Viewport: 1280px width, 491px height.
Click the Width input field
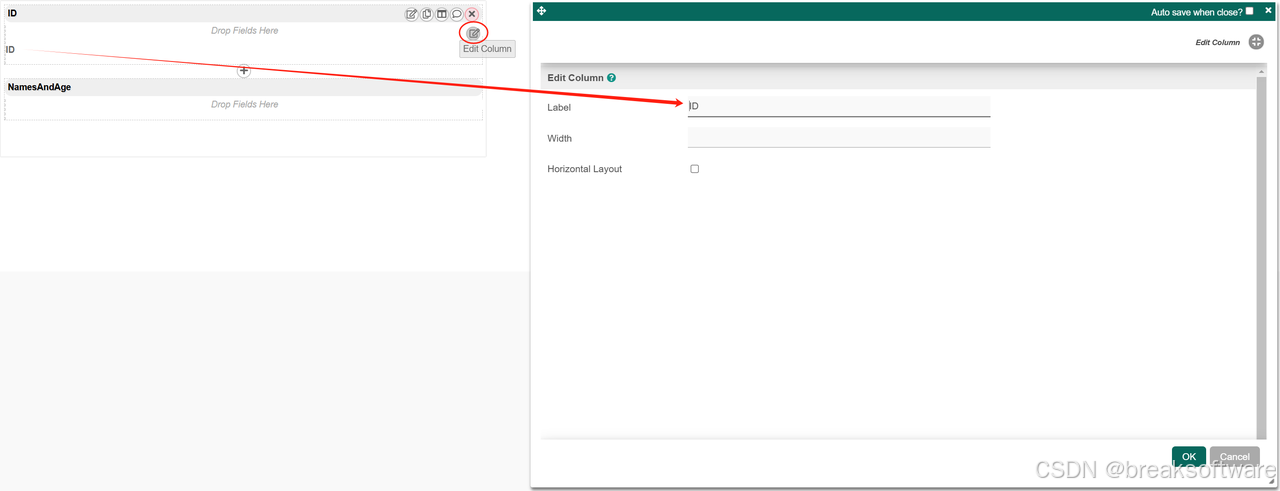[839, 137]
